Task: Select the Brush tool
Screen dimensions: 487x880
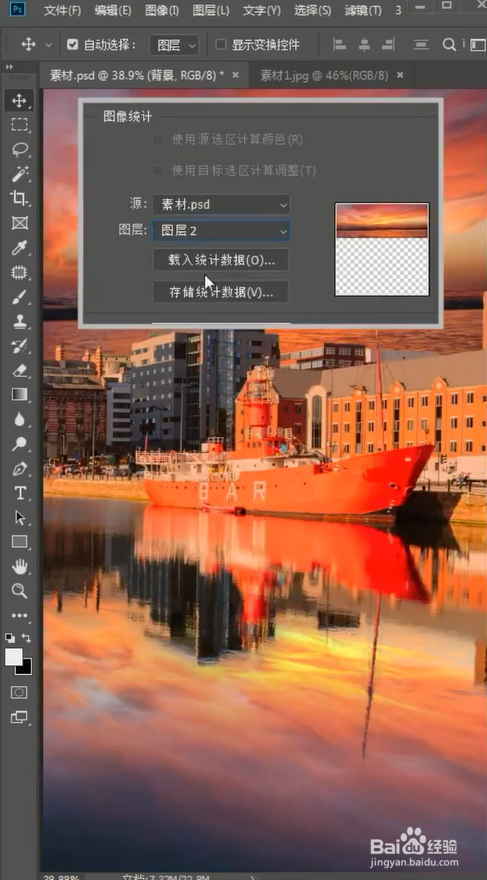Action: [20, 297]
